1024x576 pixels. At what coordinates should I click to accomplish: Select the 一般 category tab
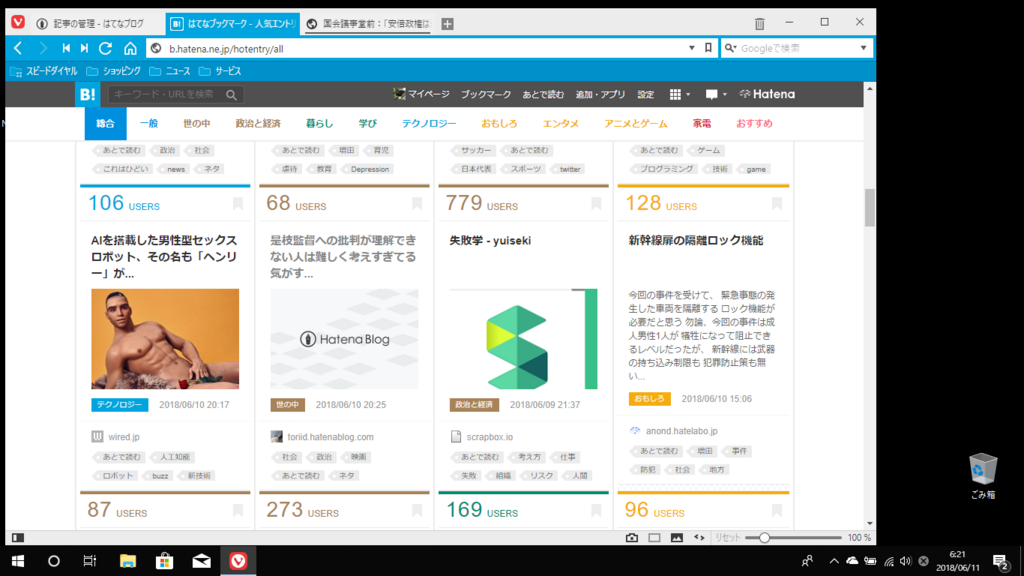tap(149, 123)
